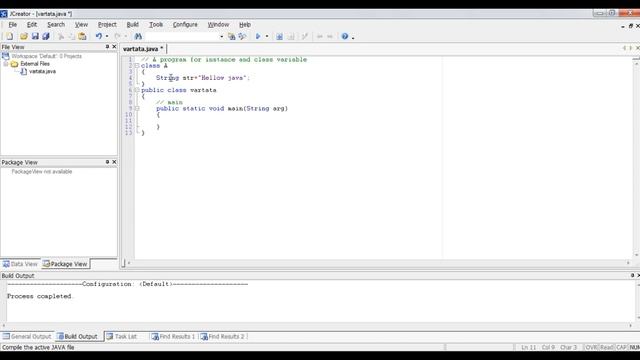Open the Undo history dropdown arrow
Viewport: 640px width, 360px height.
pos(107,36)
